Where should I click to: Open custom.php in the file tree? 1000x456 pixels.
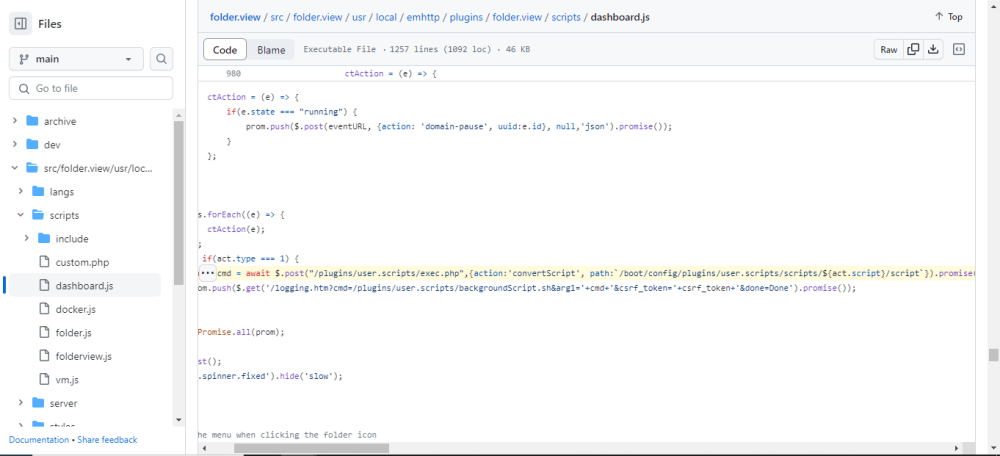(81, 262)
